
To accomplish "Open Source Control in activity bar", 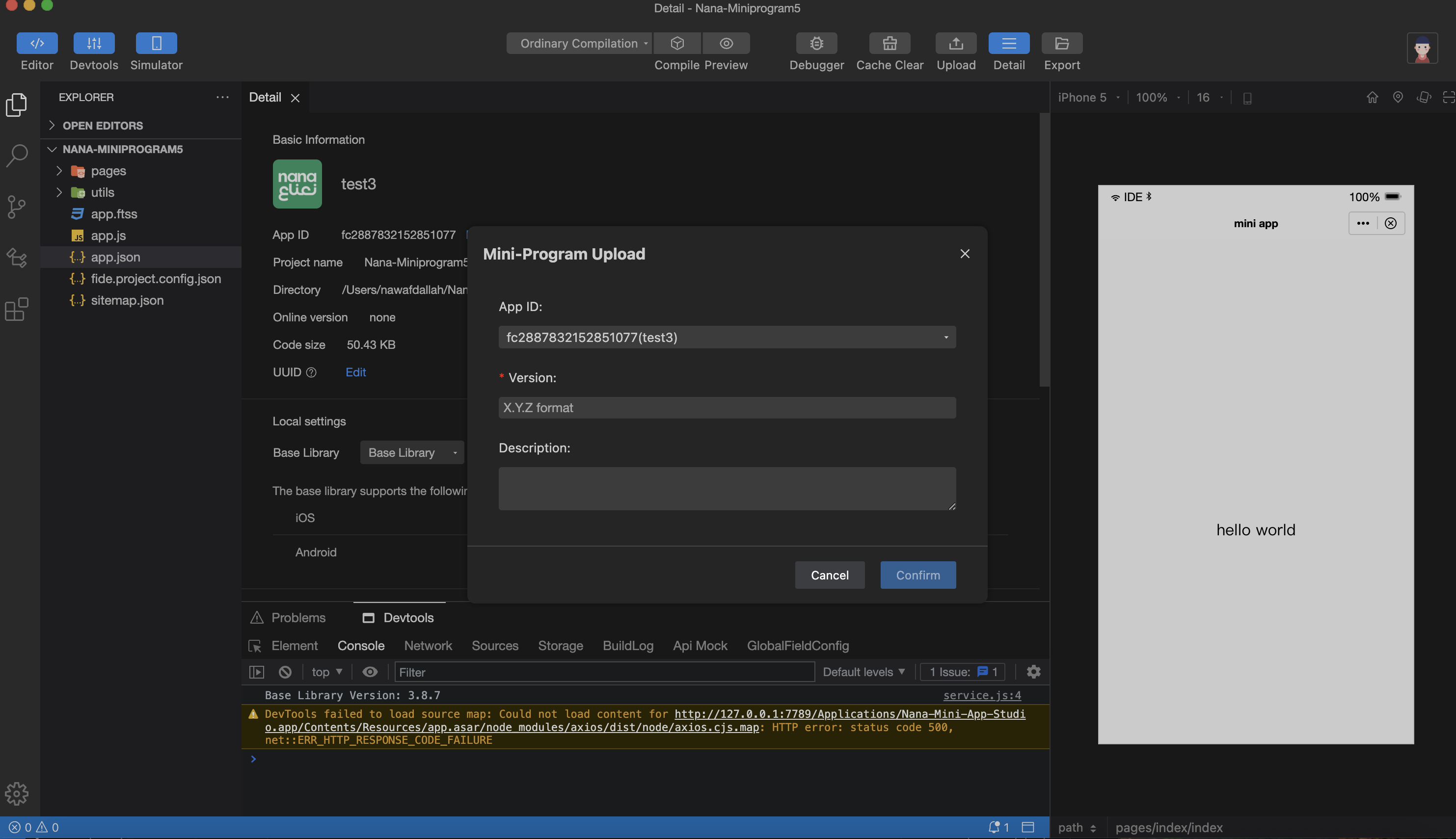I will [17, 206].
